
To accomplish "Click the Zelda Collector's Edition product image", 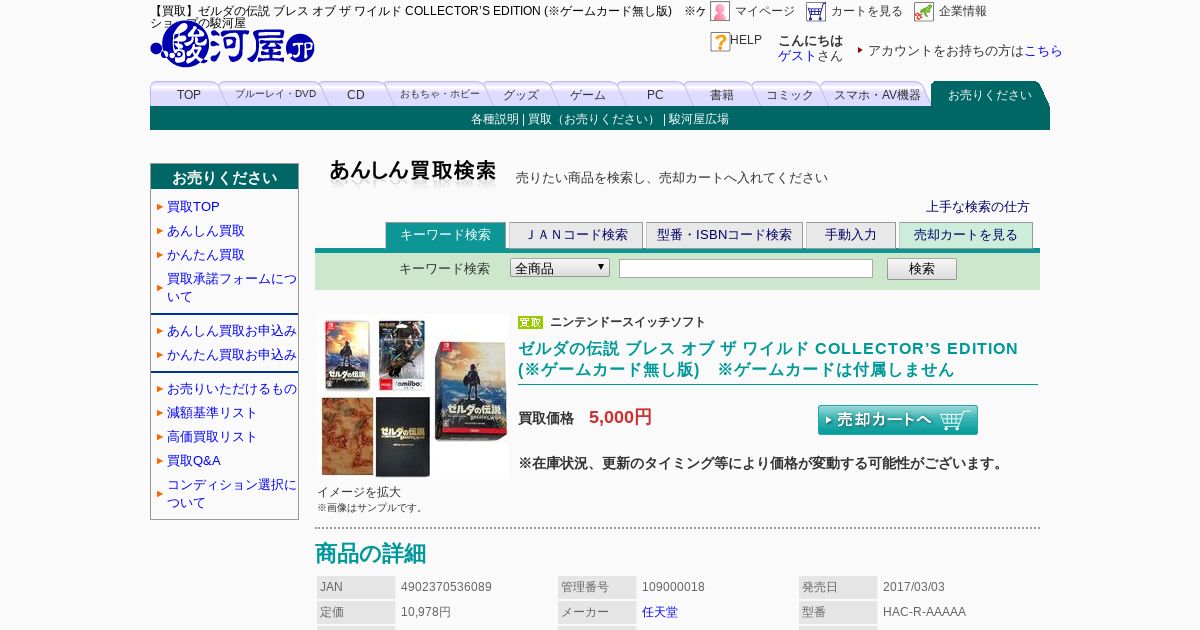I will (413, 396).
